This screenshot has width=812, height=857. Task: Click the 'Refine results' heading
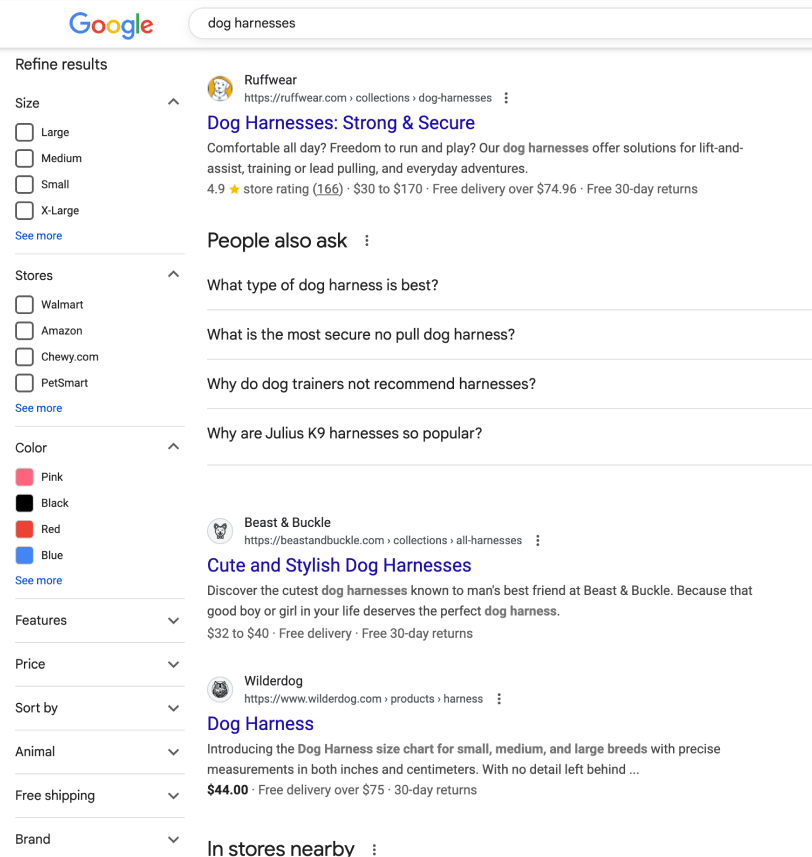click(61, 64)
